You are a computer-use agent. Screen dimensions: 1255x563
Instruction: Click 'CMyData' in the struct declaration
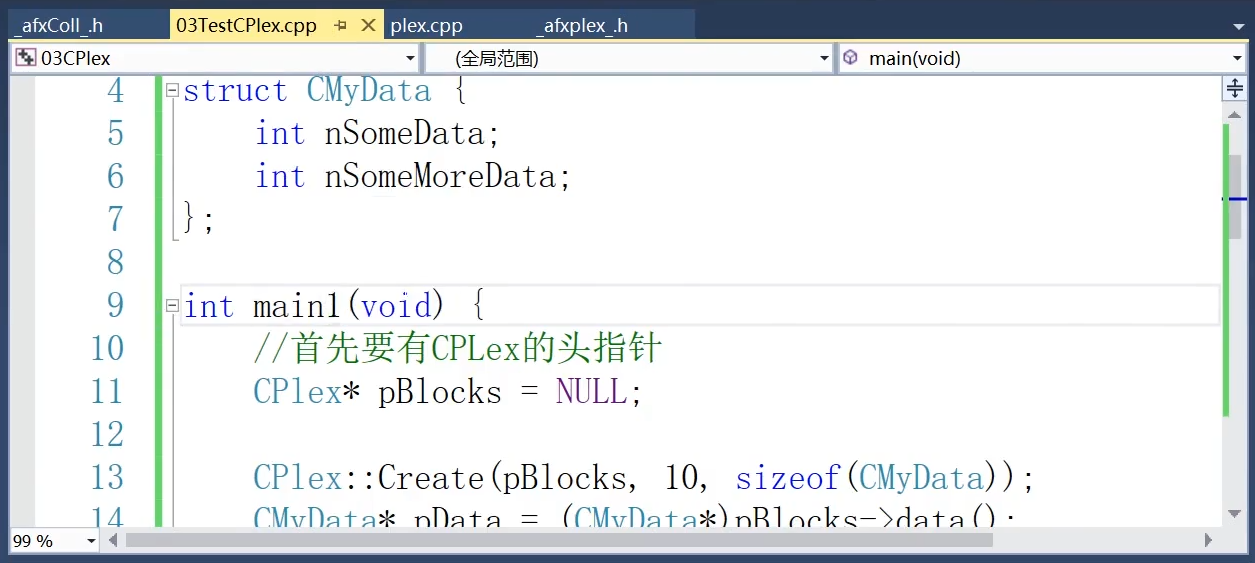point(369,91)
